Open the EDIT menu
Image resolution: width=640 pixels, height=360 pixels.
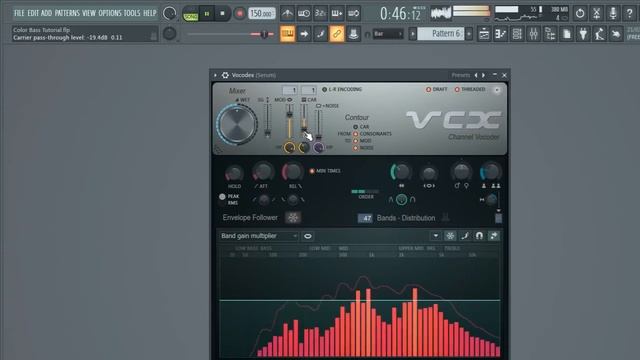click(33, 13)
